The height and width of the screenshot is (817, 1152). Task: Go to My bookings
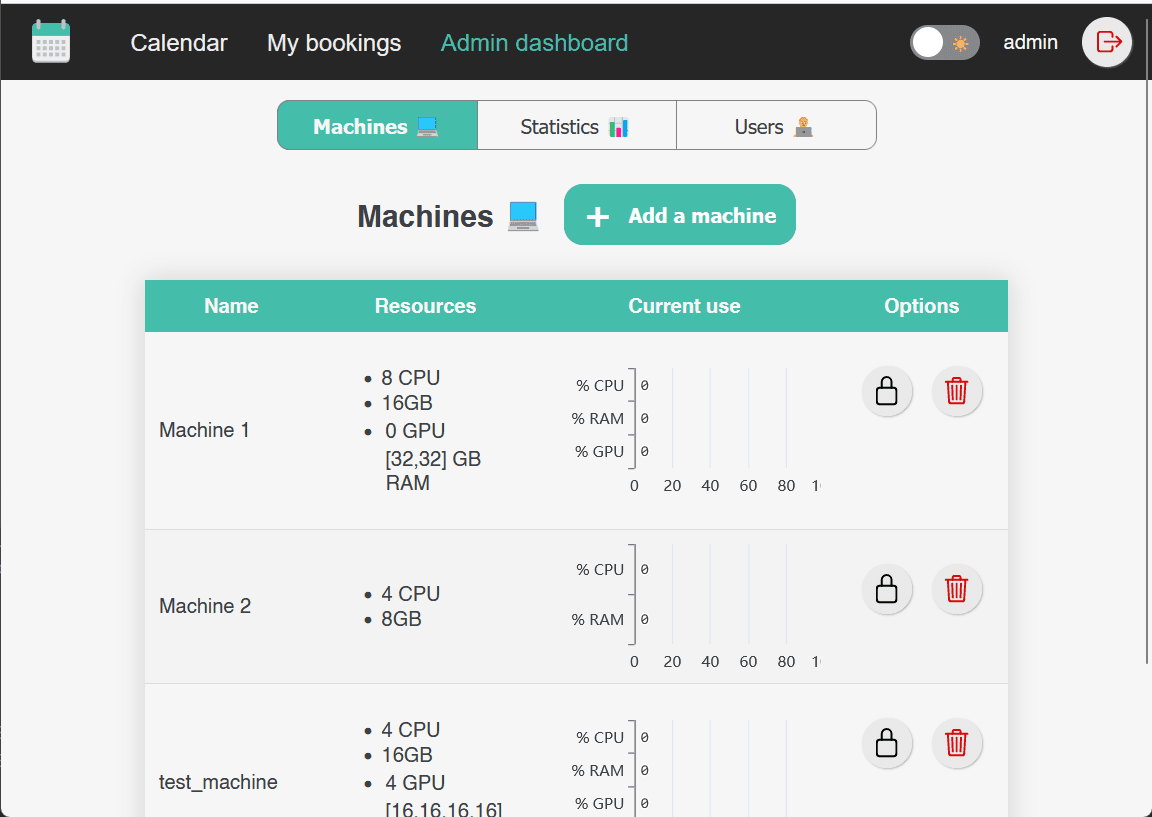click(333, 43)
